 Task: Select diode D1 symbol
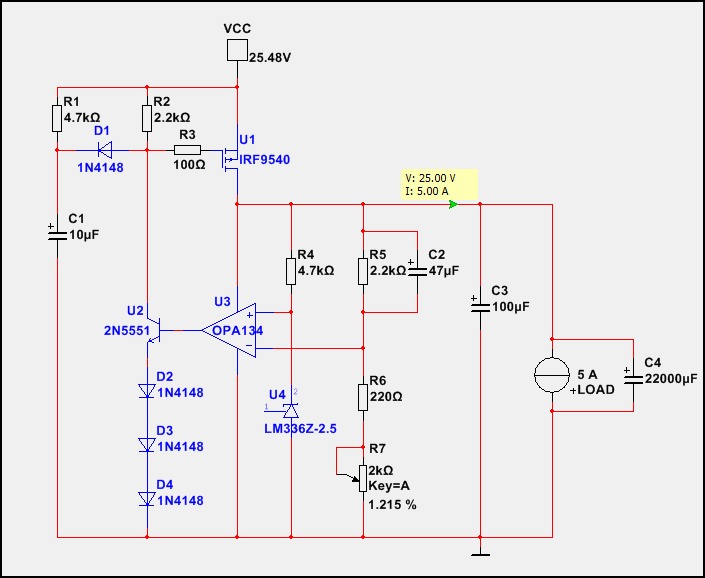point(105,150)
